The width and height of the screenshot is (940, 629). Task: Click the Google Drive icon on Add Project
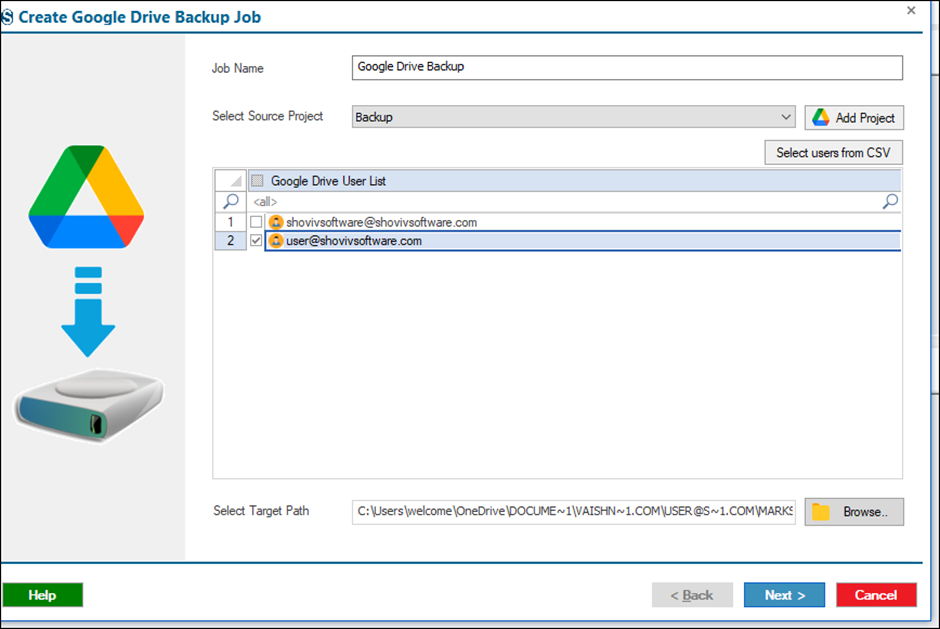click(x=821, y=118)
